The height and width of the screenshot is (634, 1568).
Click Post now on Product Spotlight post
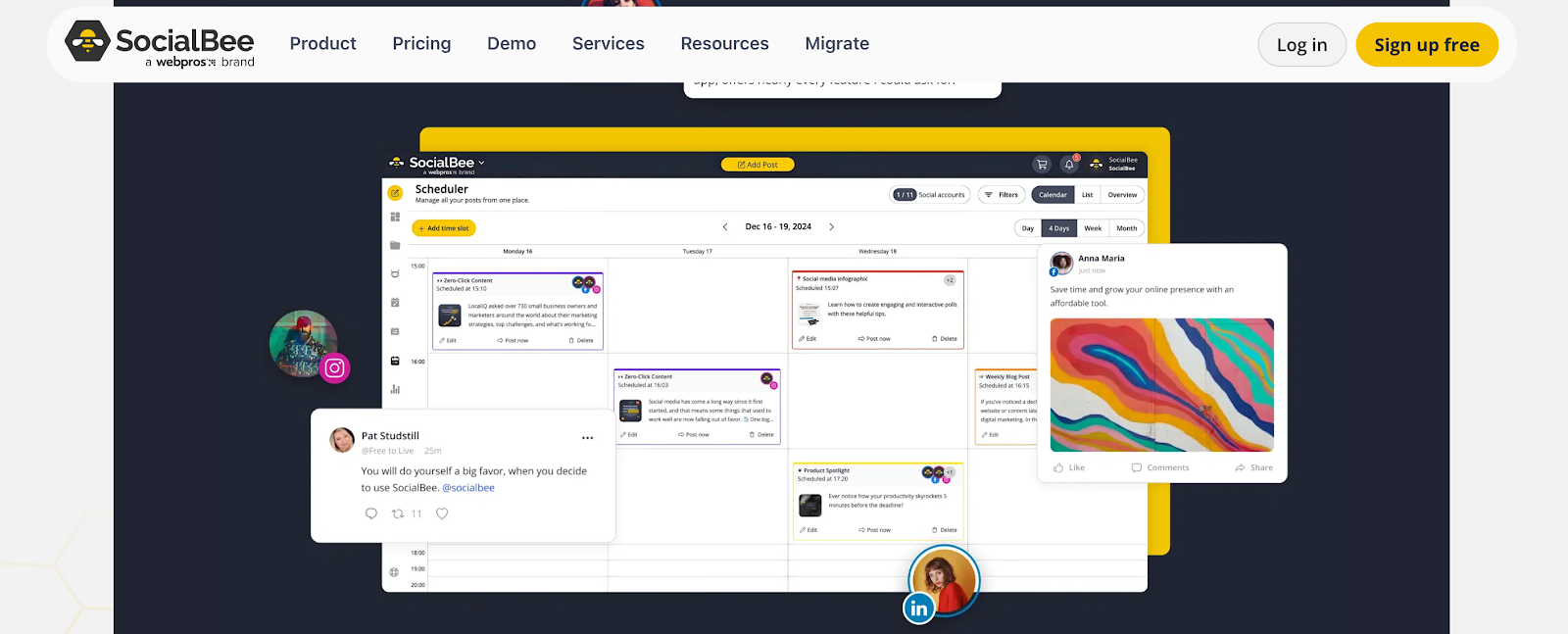coord(874,530)
